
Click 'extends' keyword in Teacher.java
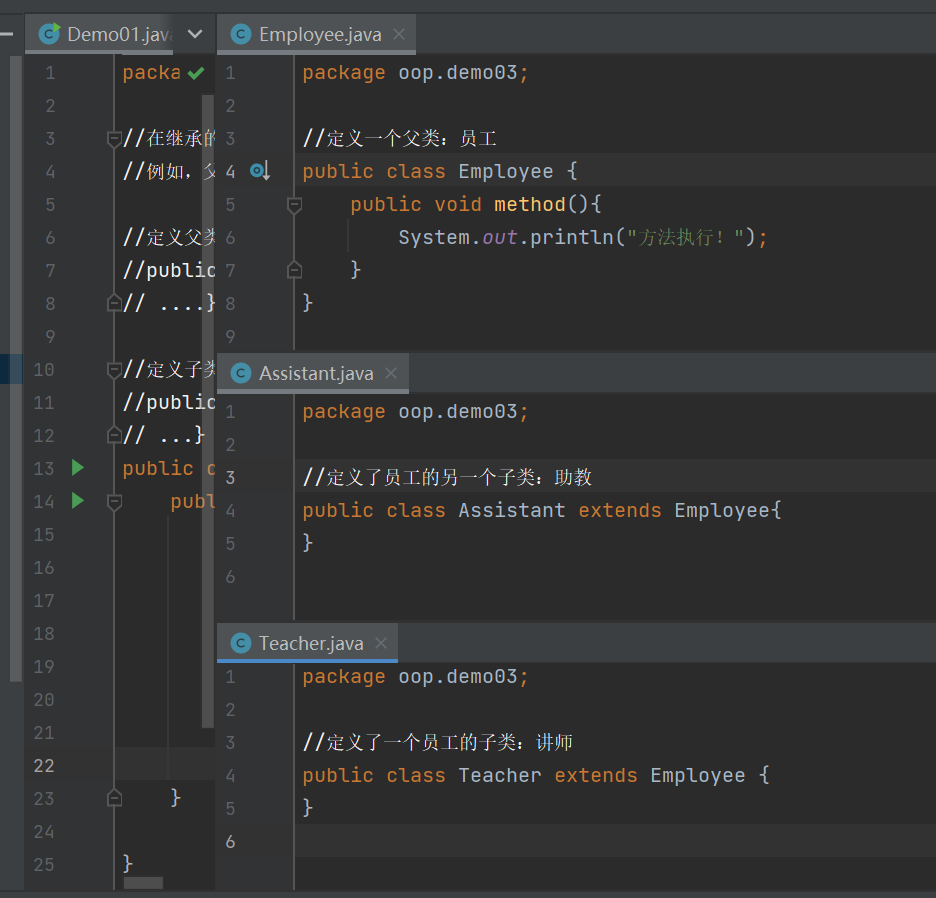tap(596, 776)
